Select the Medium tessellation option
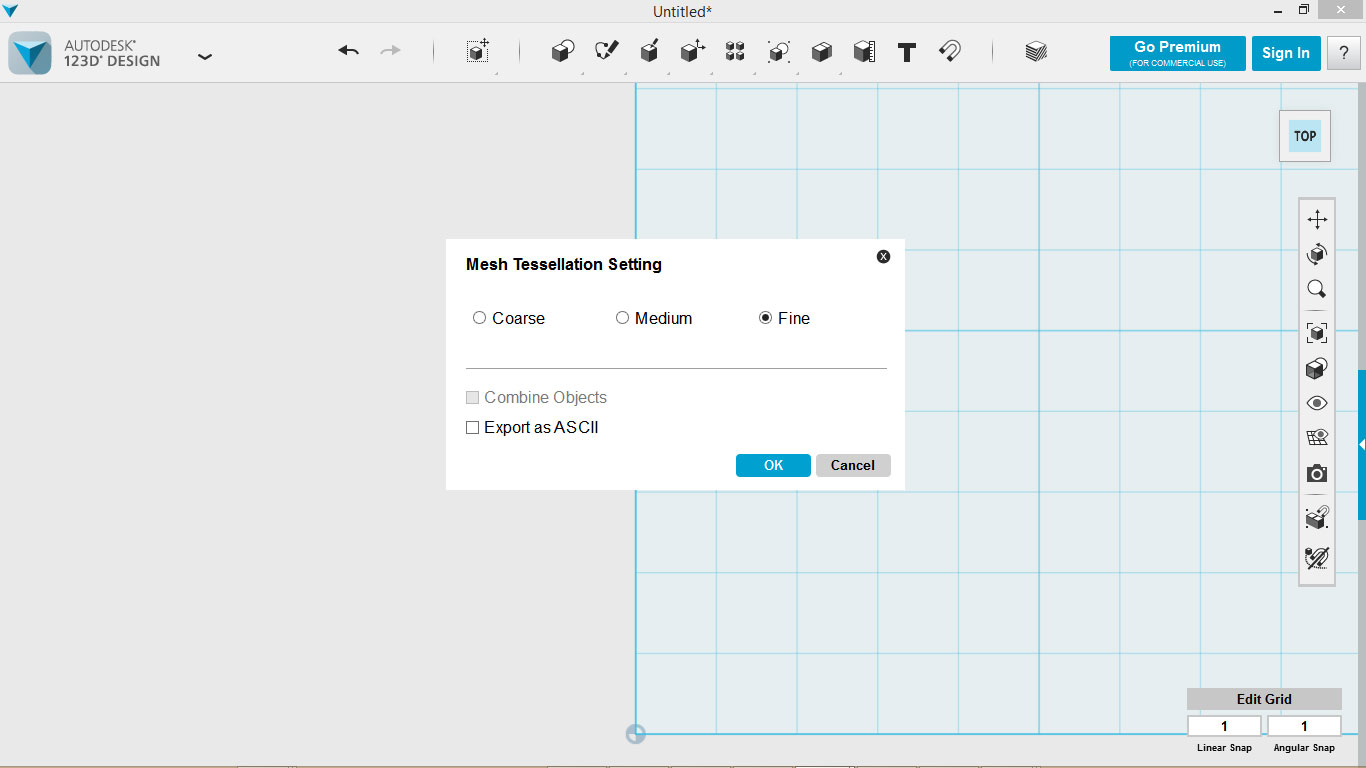The height and width of the screenshot is (768, 1366). pos(622,318)
